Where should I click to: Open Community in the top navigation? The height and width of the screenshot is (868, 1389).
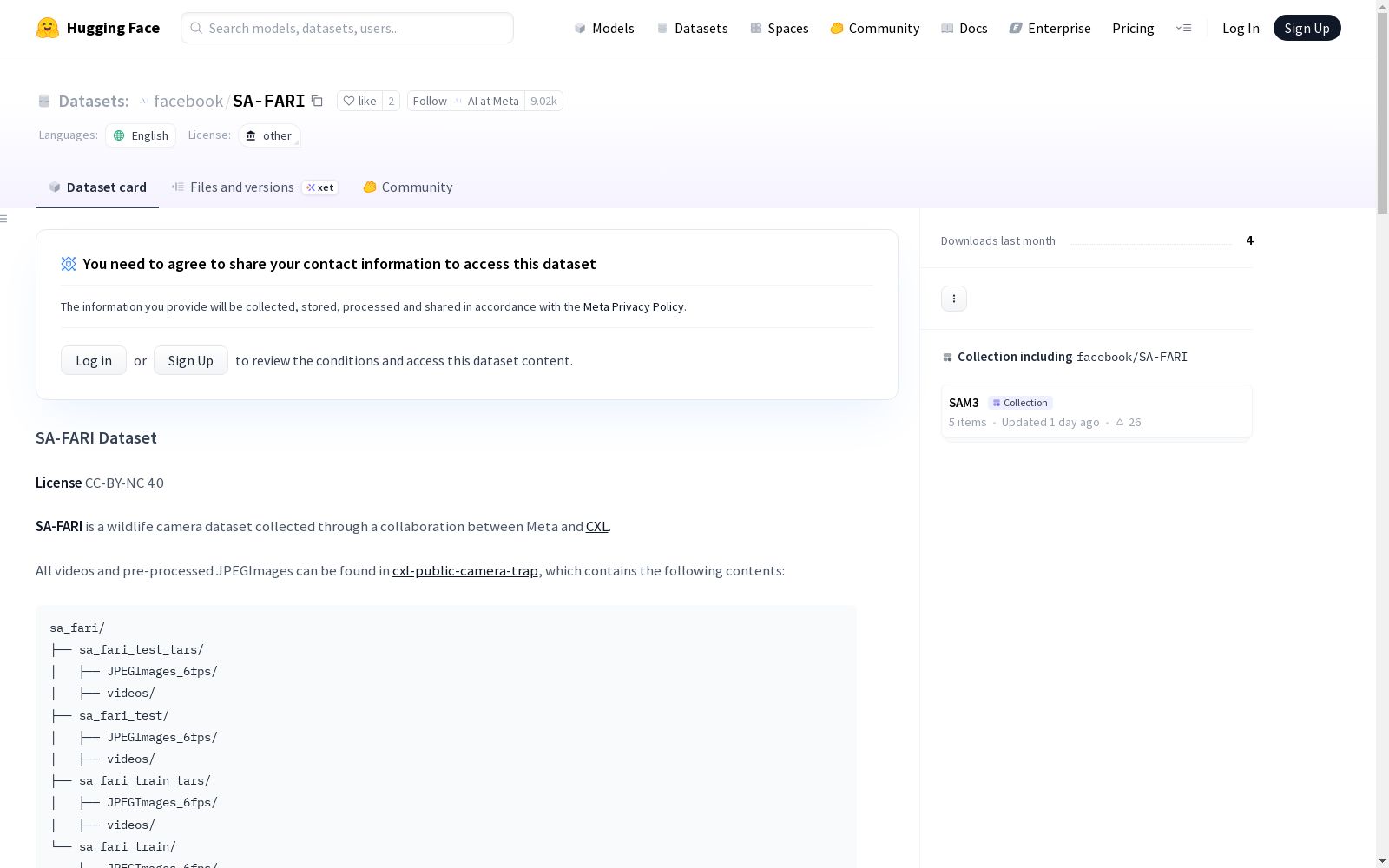tap(874, 28)
